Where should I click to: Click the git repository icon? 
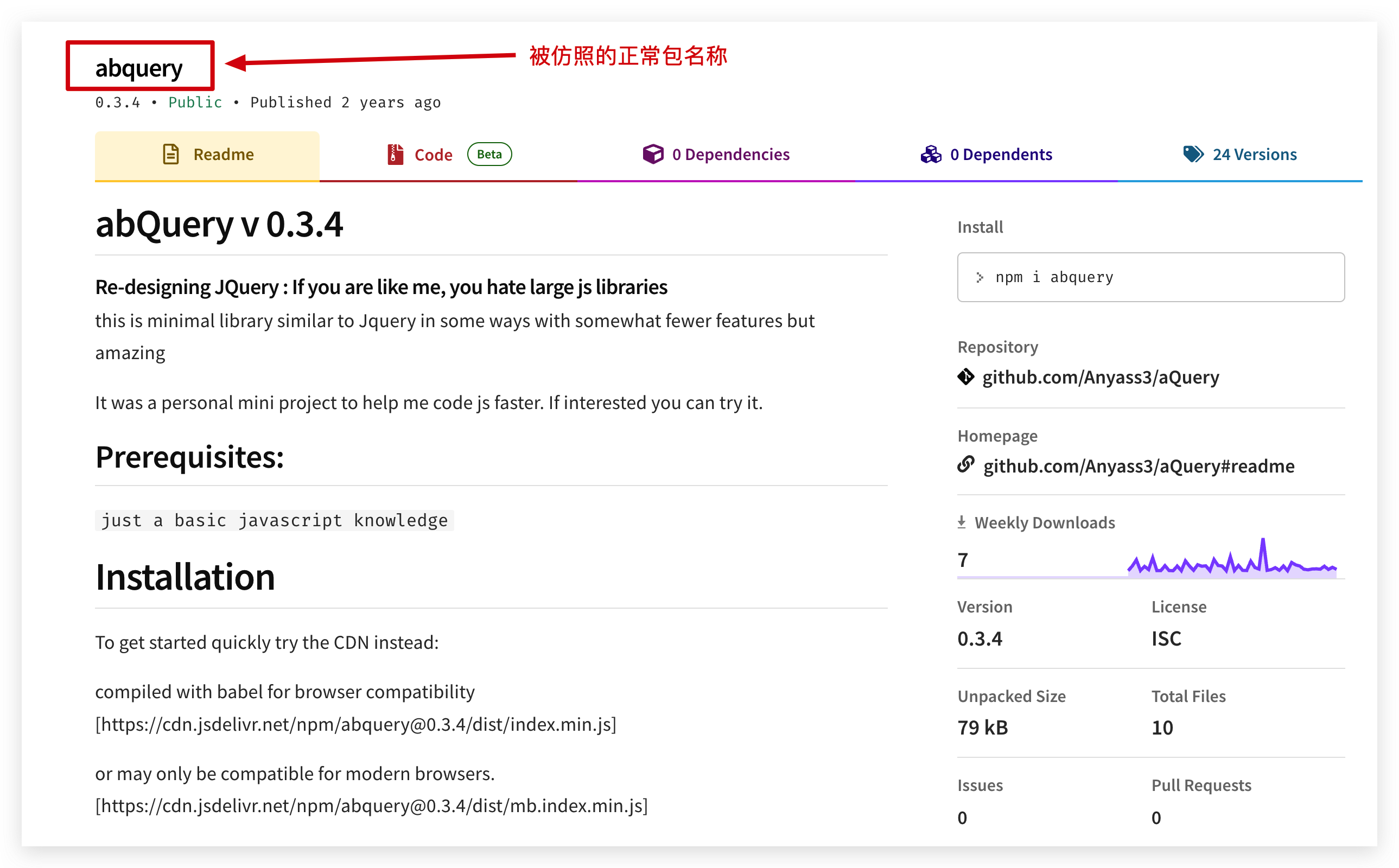(965, 376)
